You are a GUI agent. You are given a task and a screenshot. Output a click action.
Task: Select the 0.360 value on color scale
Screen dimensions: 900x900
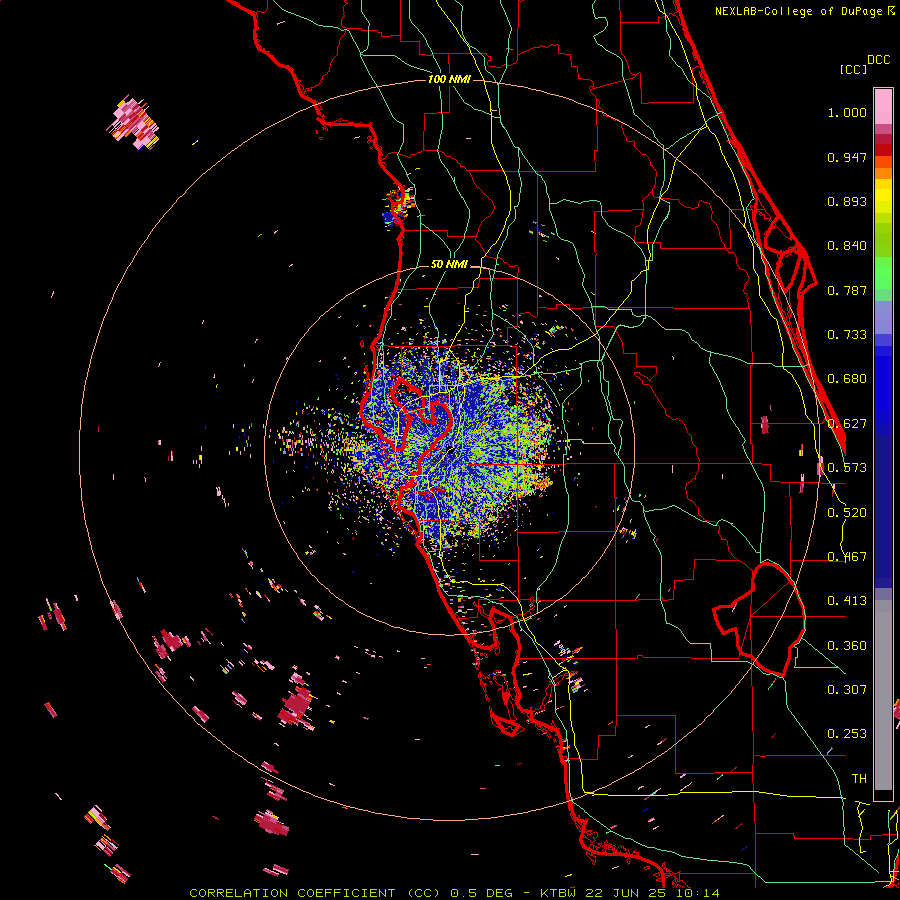847,646
